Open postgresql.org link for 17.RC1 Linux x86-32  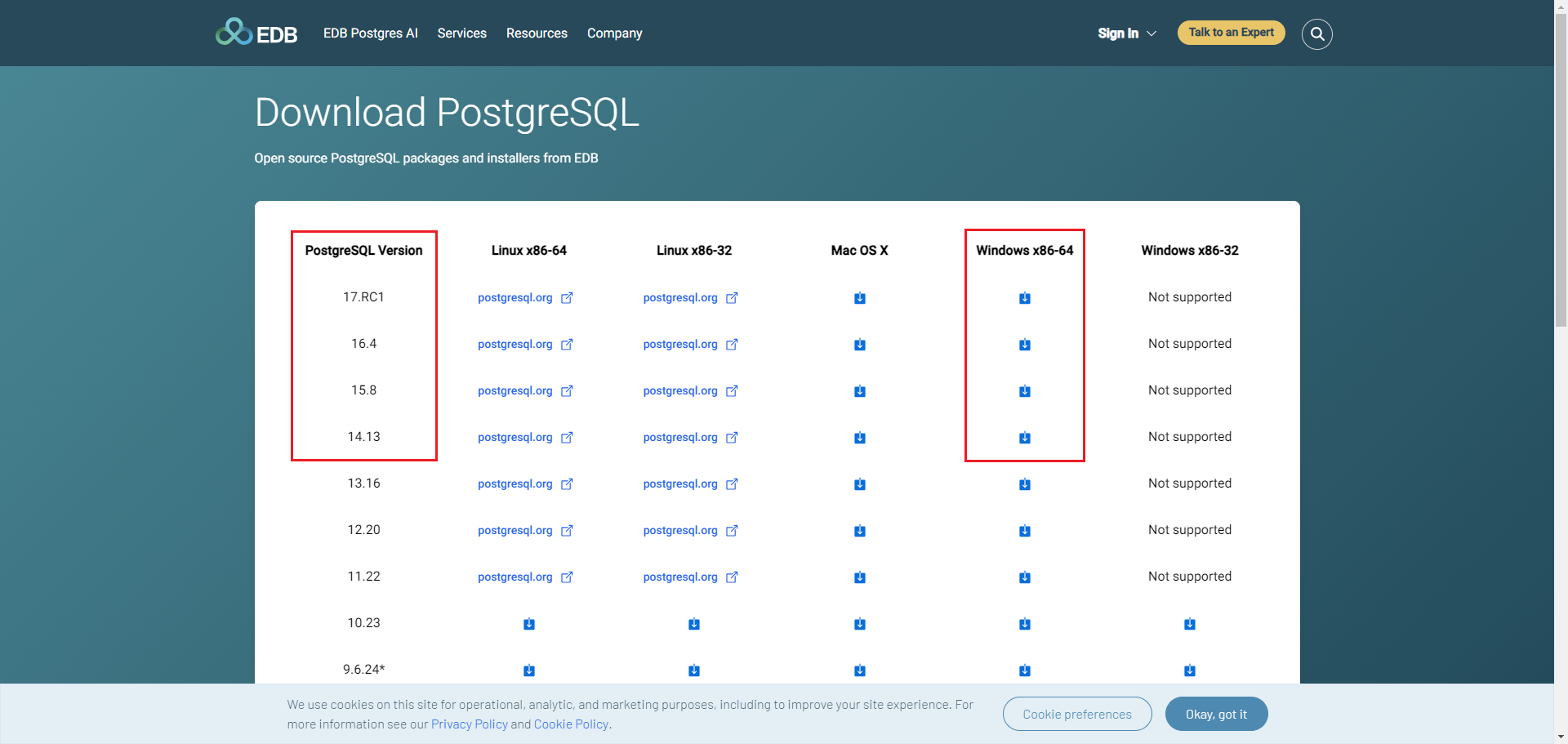(x=690, y=298)
